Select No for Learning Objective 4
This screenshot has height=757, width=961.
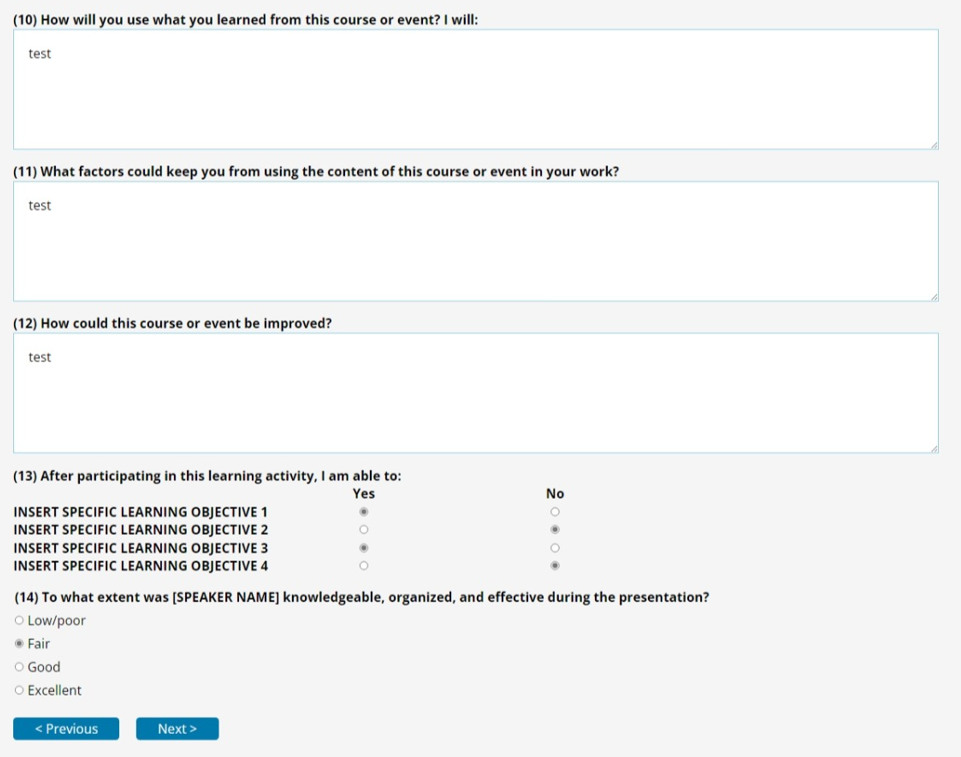coord(555,566)
